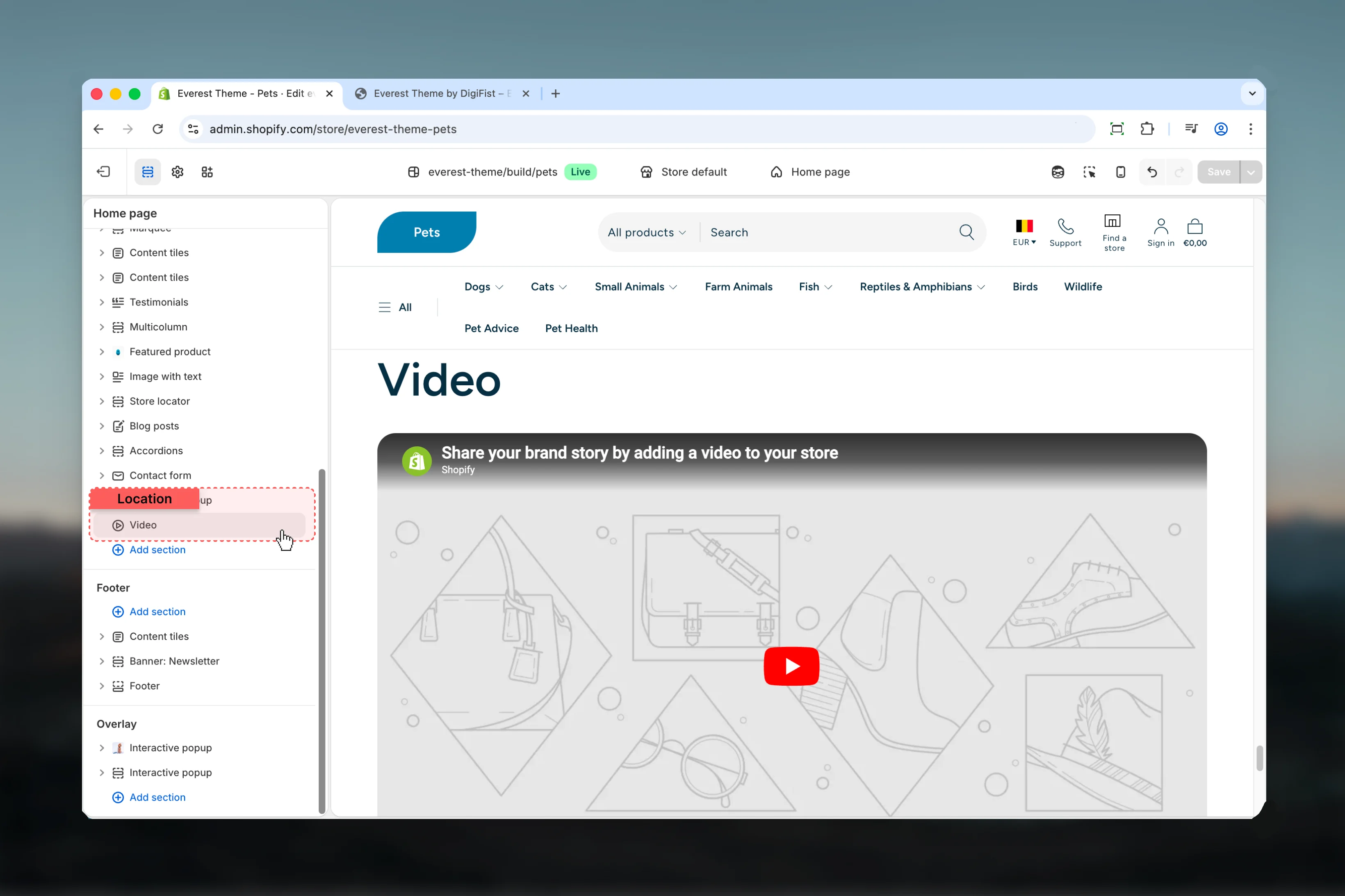
Task: Switch to Everest Theme by DigiFist tab
Action: pyautogui.click(x=441, y=94)
